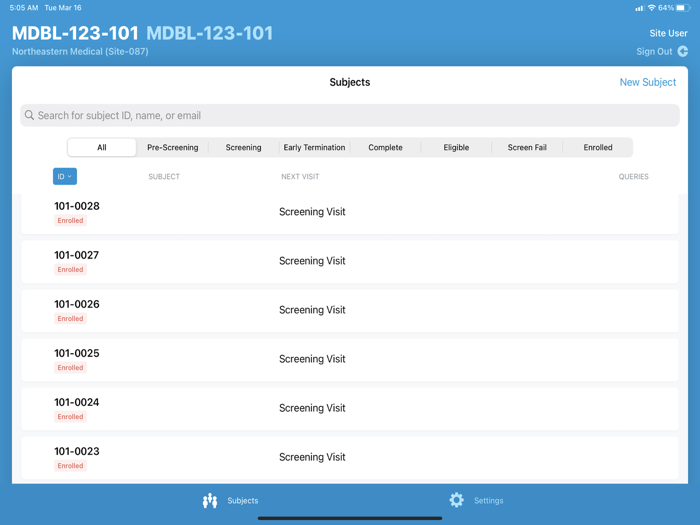700x525 pixels.
Task: Open subject 101-0025
Action: point(350,360)
